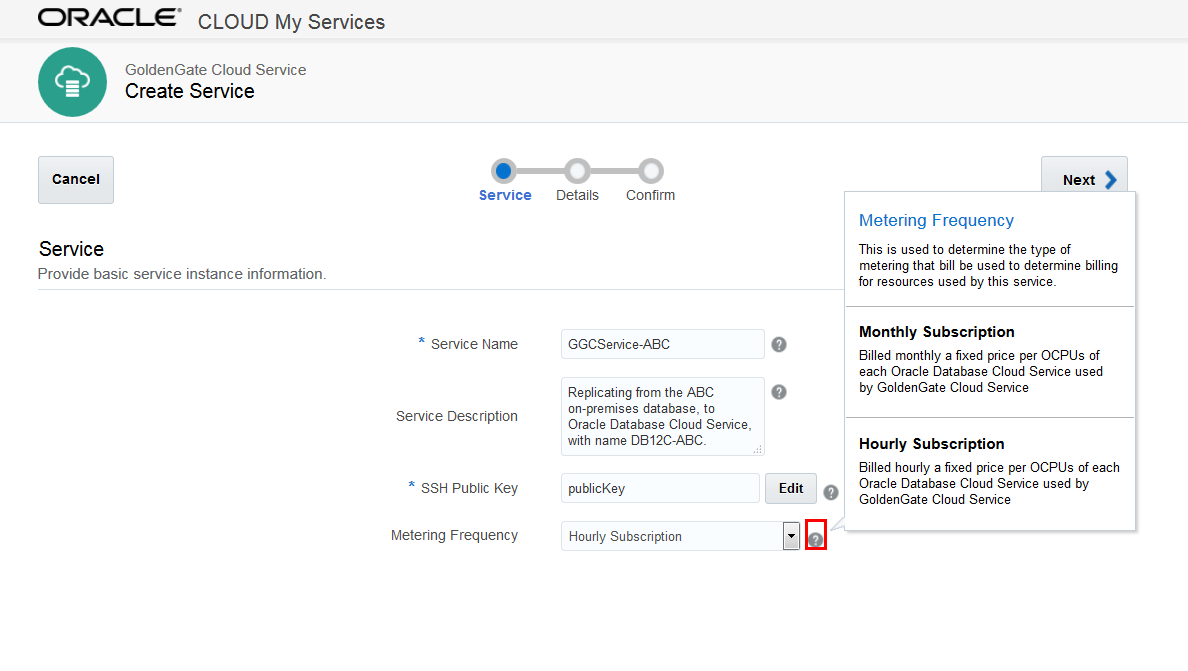
Task: Click help icon beside Metering Frequency
Action: pos(816,540)
